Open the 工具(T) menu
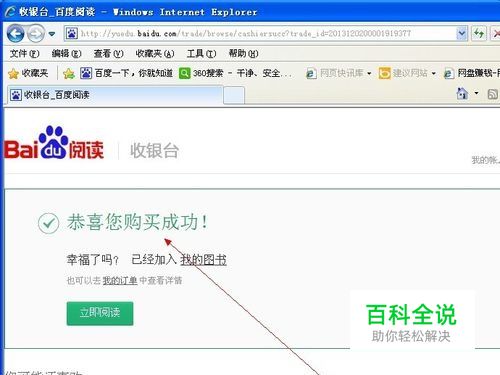 point(201,53)
